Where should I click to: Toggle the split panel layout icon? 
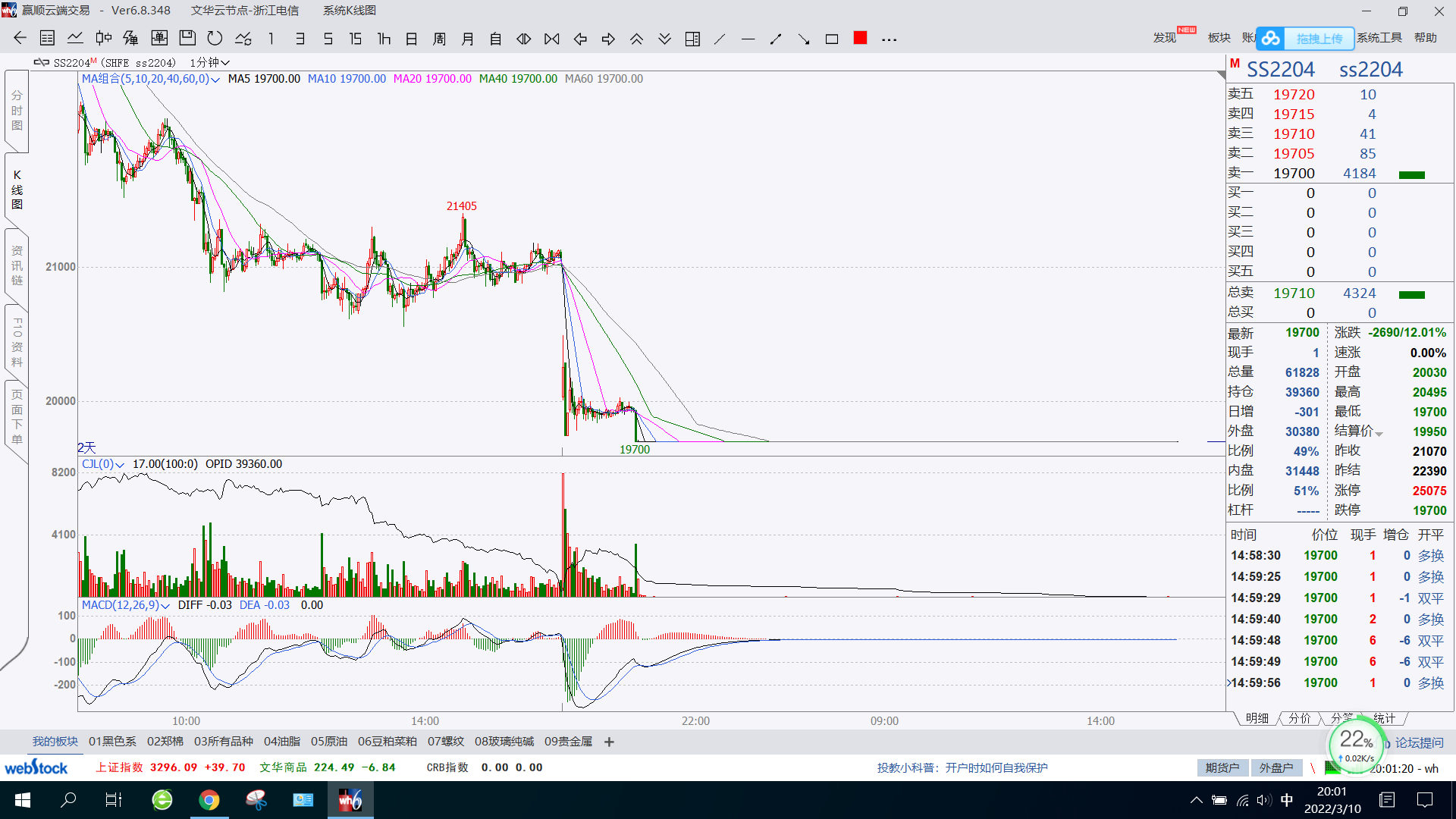(692, 39)
